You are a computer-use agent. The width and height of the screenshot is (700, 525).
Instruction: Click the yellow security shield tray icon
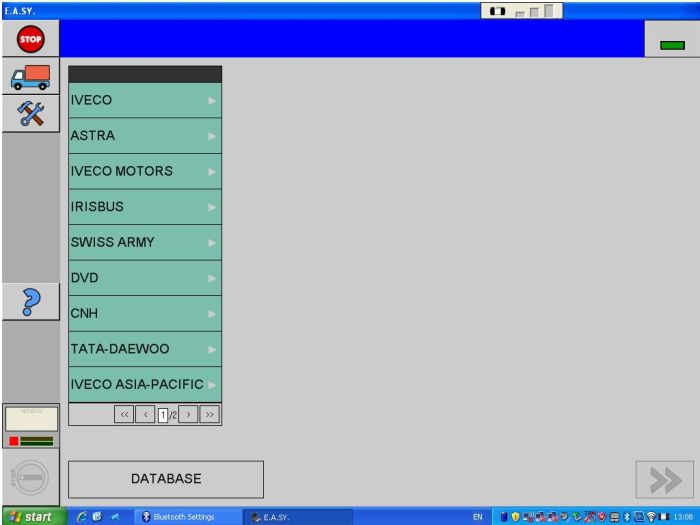tap(515, 517)
